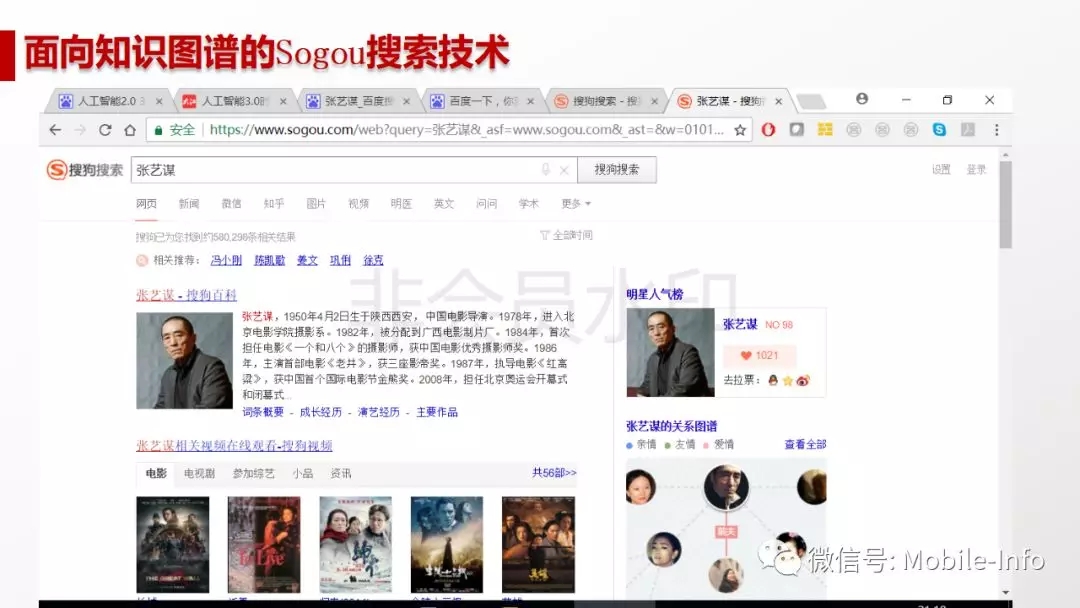Open the Opera extension icon in toolbar

pos(768,129)
